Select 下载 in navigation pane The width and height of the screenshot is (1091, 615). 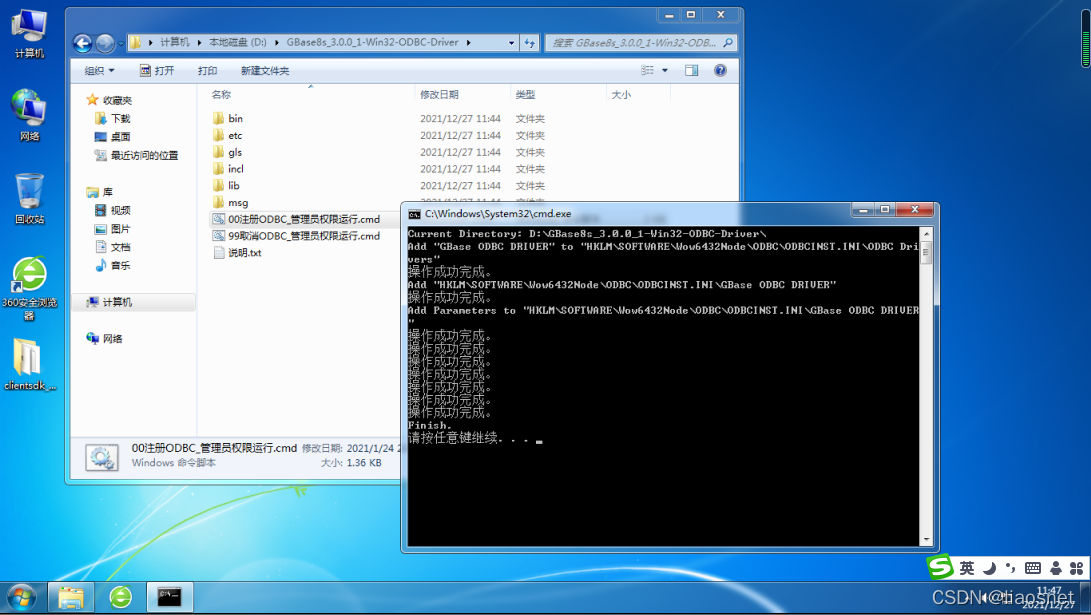pos(113,118)
